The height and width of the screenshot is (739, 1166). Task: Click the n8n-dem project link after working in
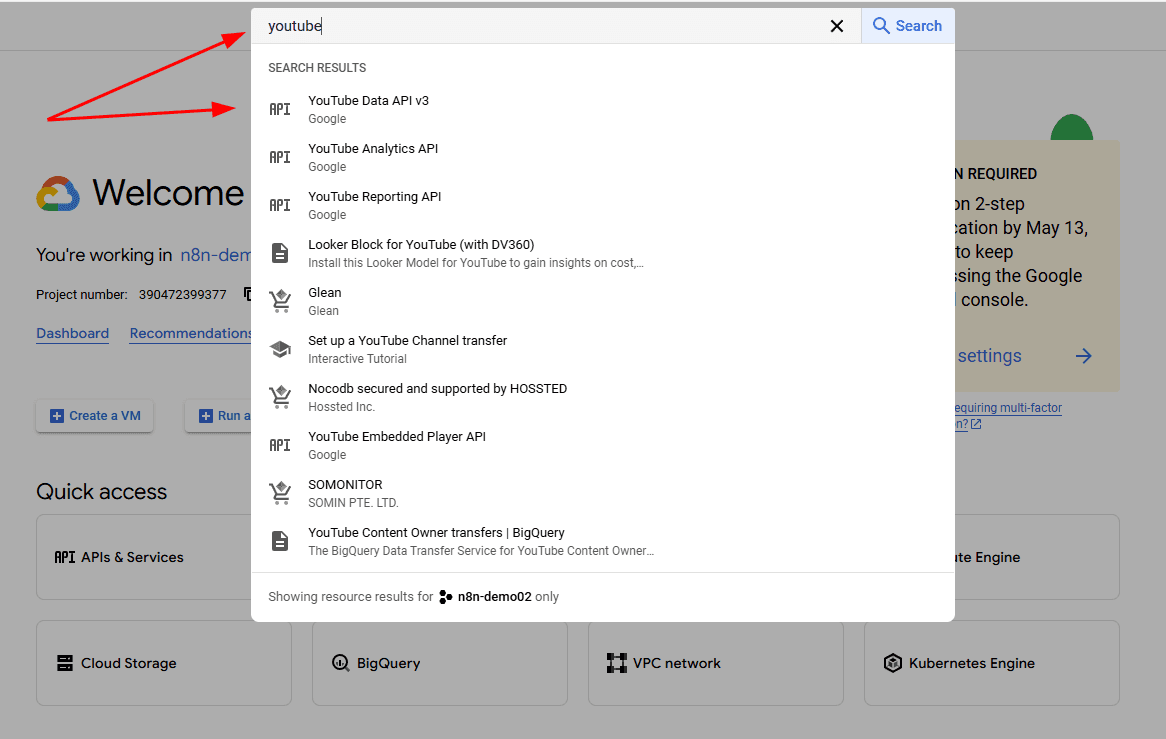point(216,255)
